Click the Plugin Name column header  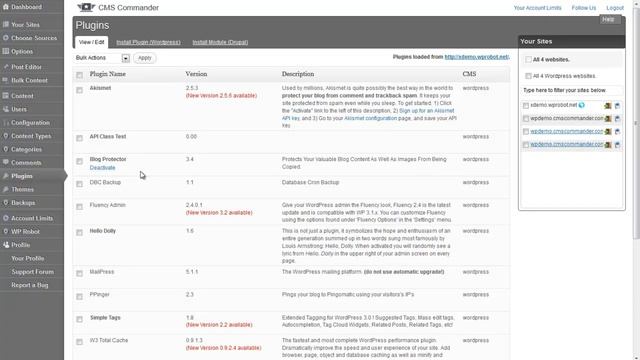click(x=108, y=74)
